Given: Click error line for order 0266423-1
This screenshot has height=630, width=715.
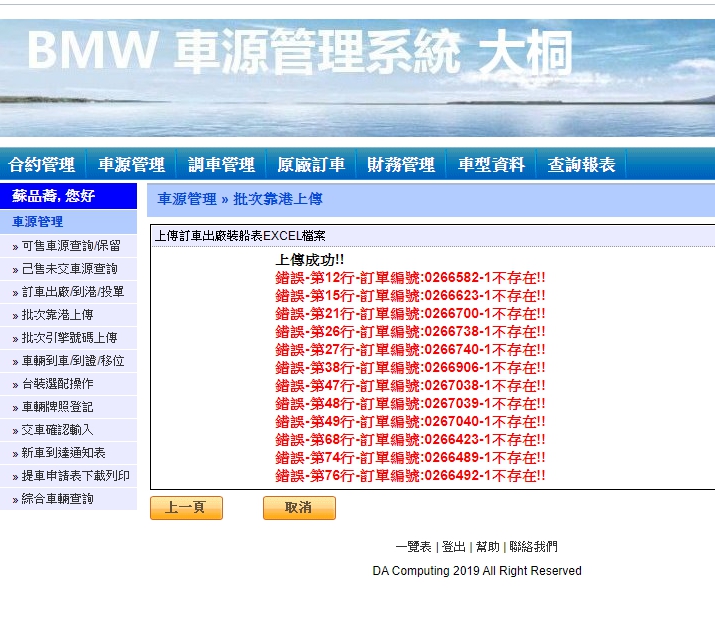Looking at the screenshot, I should point(410,439).
